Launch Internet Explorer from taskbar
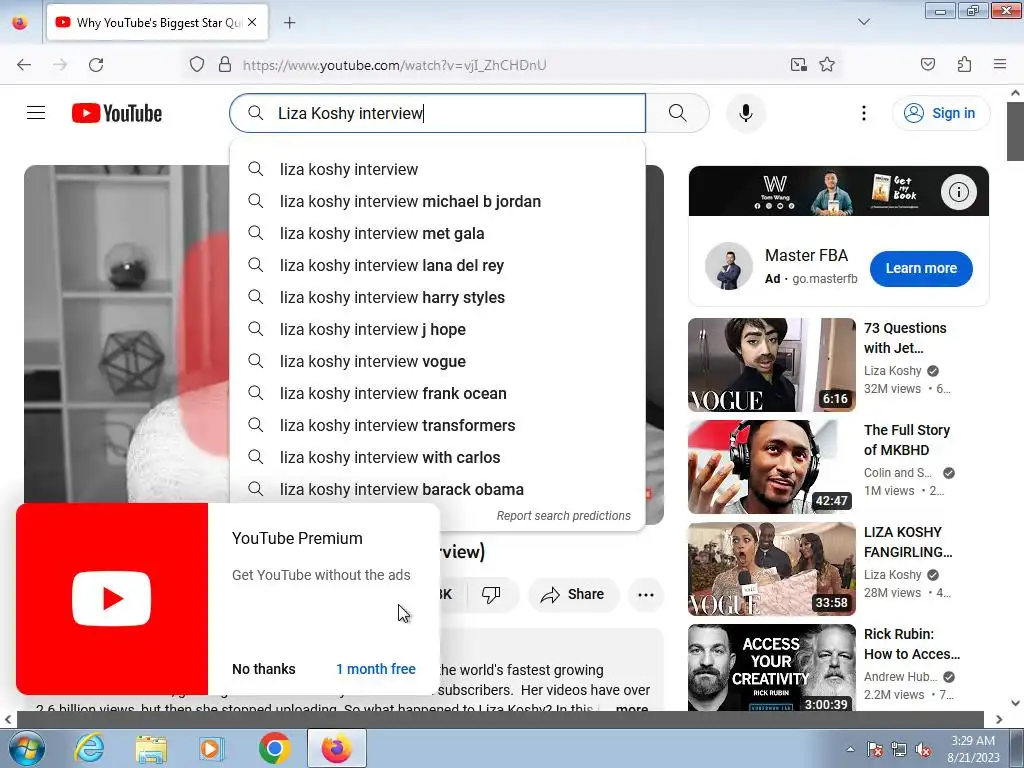This screenshot has height=768, width=1024. [89, 748]
